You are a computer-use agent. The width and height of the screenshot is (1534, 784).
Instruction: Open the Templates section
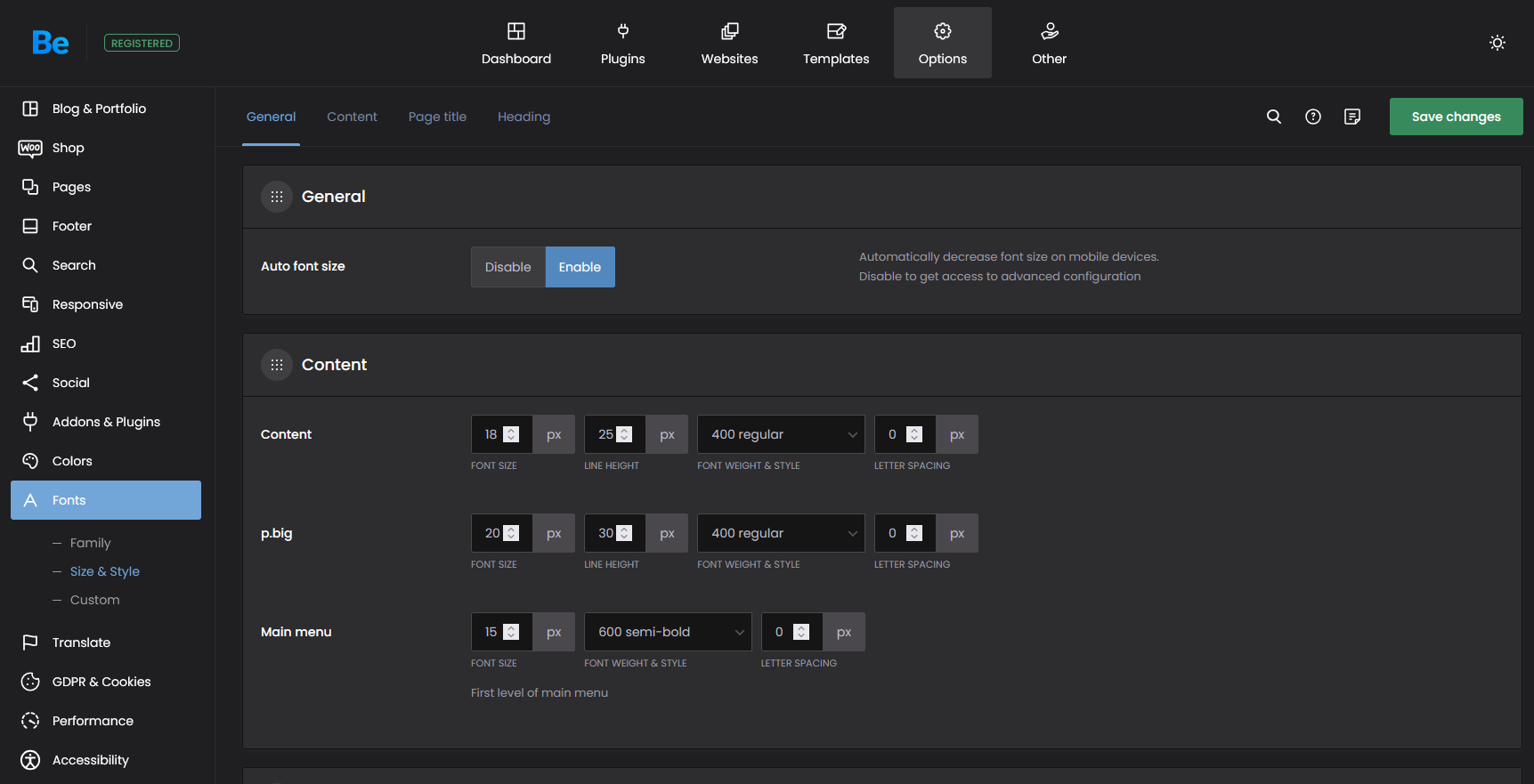(x=836, y=43)
